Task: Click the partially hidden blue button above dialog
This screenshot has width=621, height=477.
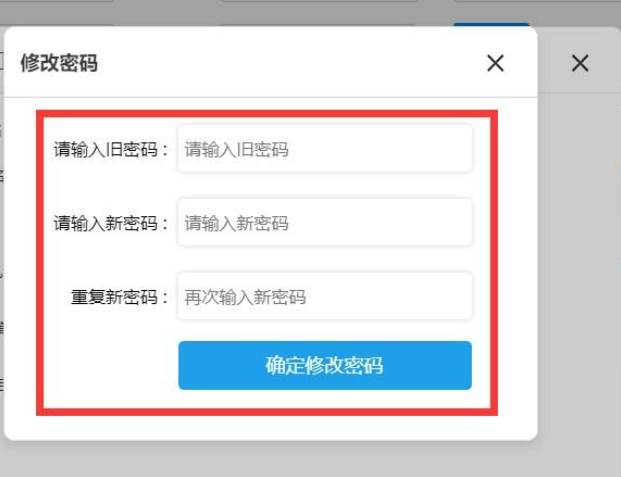Action: [491, 25]
